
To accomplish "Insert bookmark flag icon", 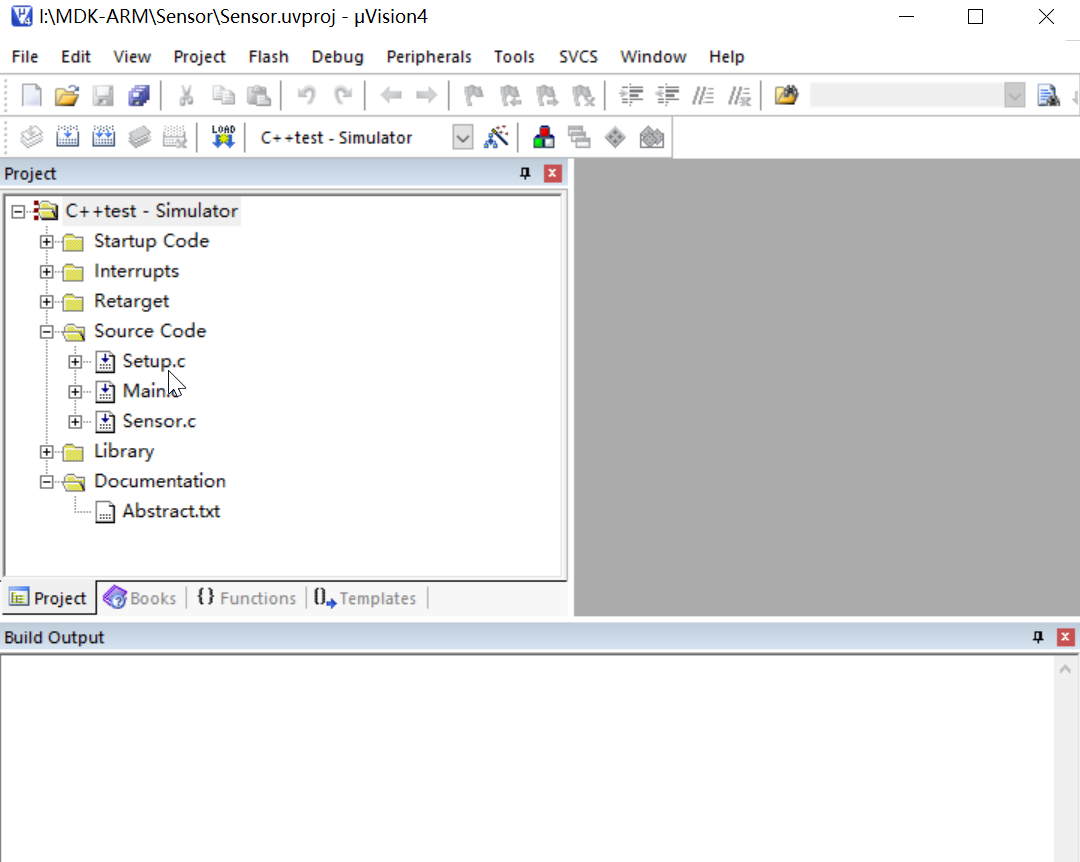I will coord(474,95).
